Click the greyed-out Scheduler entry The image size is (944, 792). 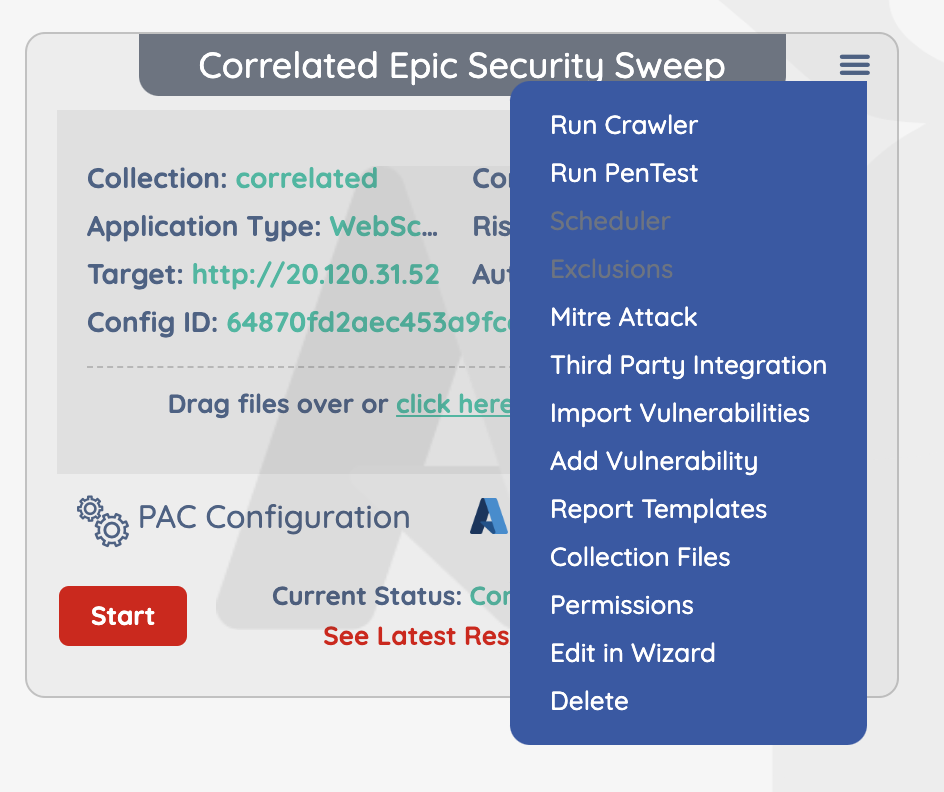pyautogui.click(x=610, y=221)
